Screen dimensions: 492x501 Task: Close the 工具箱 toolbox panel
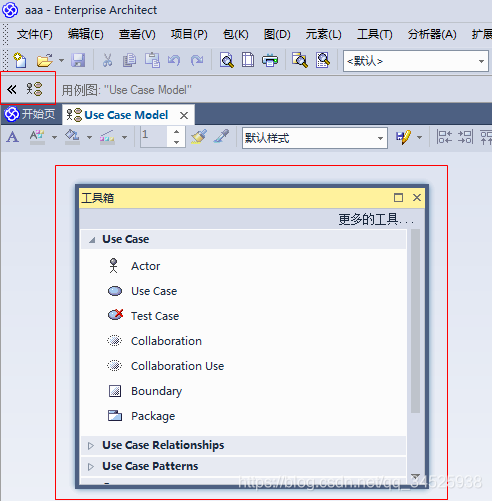click(x=417, y=198)
